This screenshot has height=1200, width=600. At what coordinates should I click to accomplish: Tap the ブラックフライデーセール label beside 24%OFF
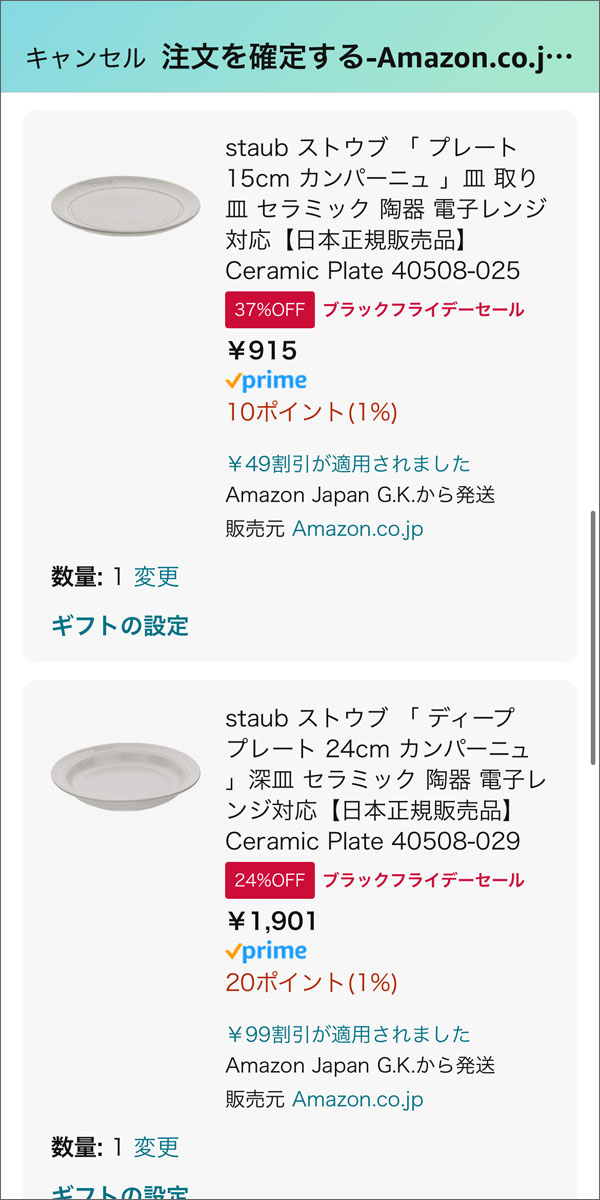[423, 880]
